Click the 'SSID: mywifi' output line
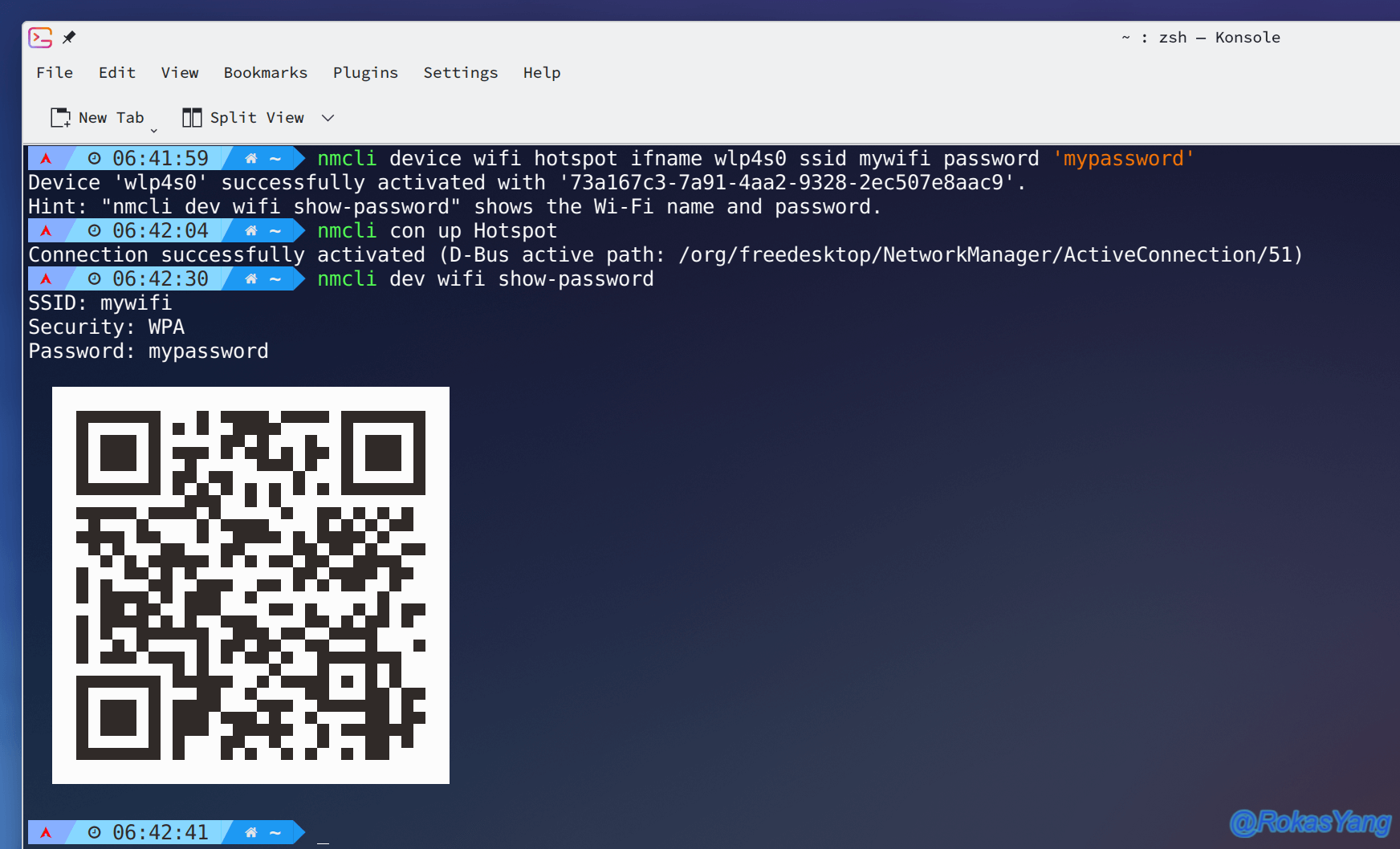The image size is (1400, 849). click(x=100, y=303)
